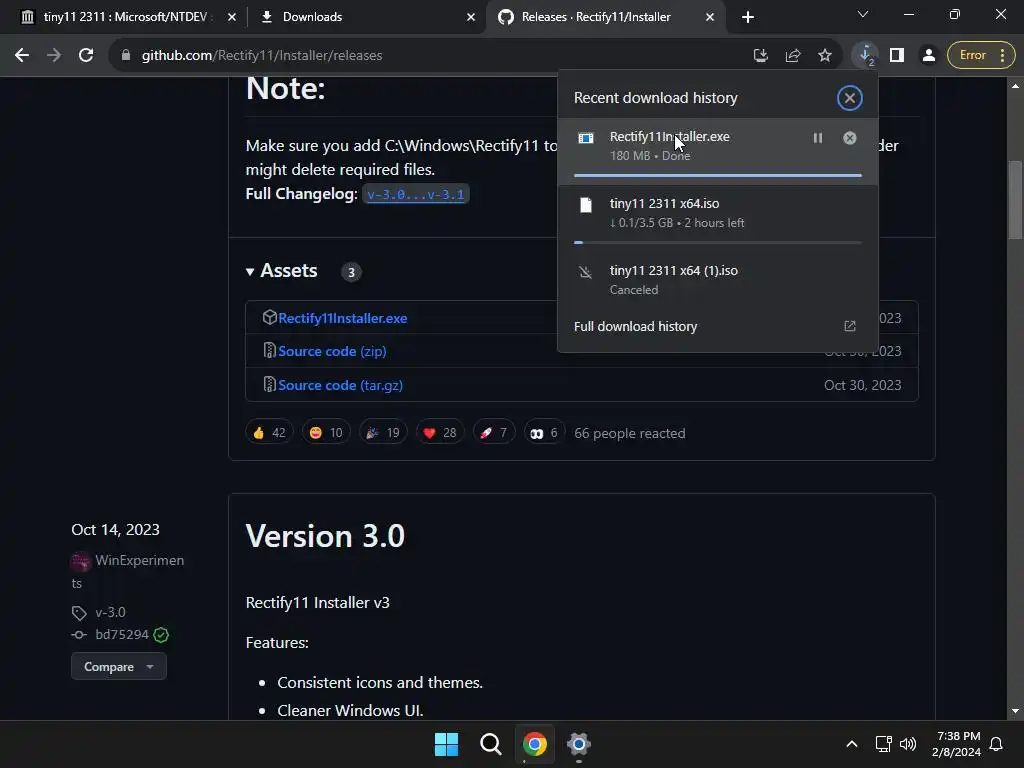Click the install app icon in address bar
The width and height of the screenshot is (1024, 768).
coord(761,56)
